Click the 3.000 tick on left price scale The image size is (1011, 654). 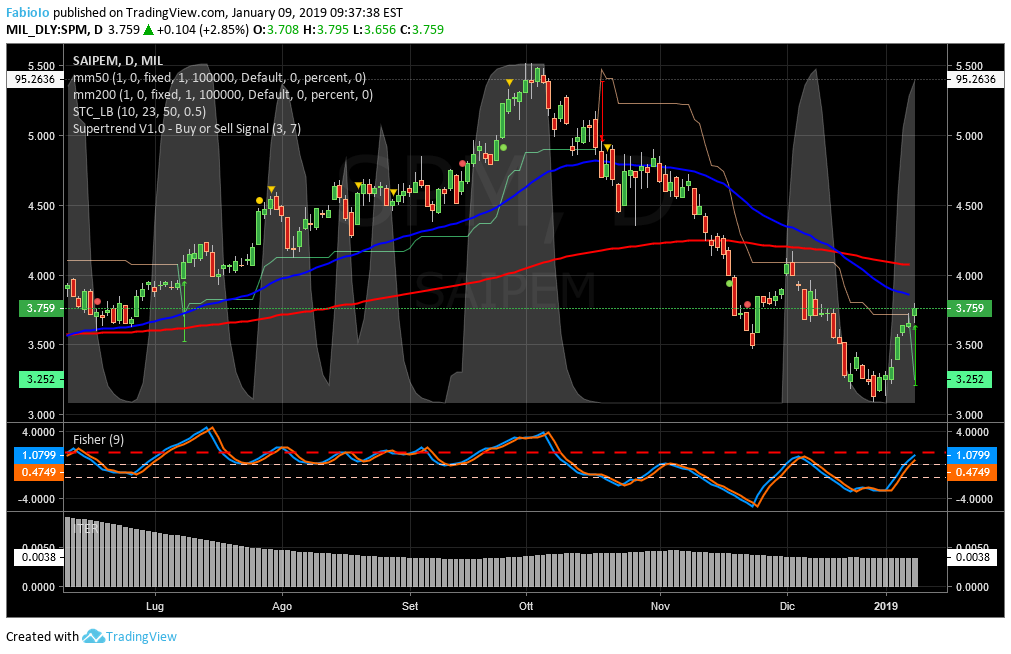42,415
